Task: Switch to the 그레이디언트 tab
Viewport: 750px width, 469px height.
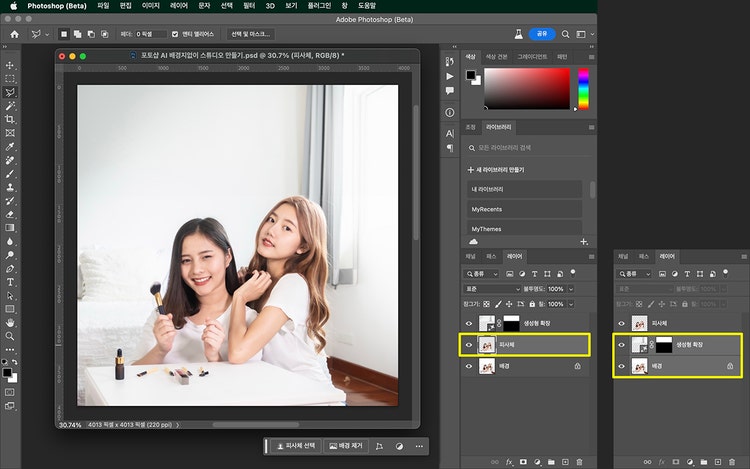Action: coord(532,57)
